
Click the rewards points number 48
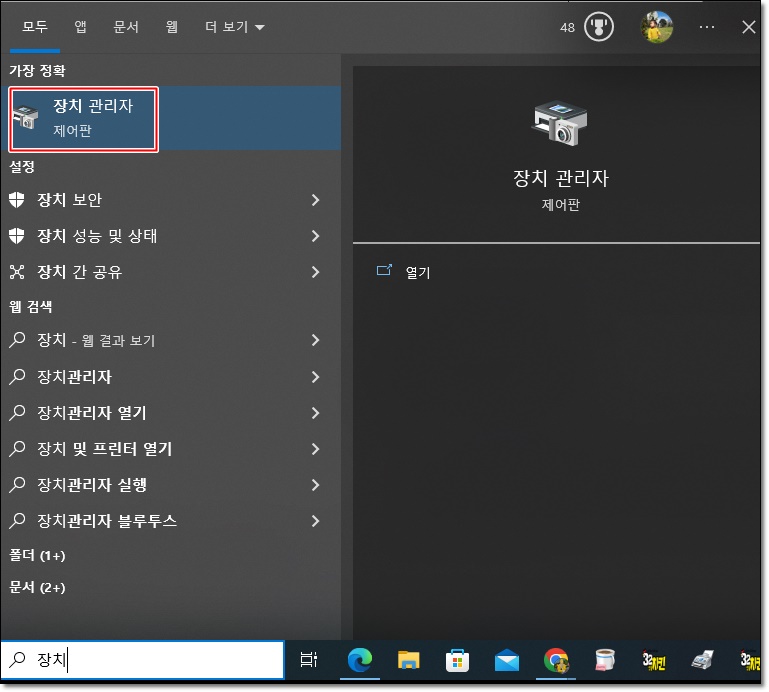[x=567, y=27]
